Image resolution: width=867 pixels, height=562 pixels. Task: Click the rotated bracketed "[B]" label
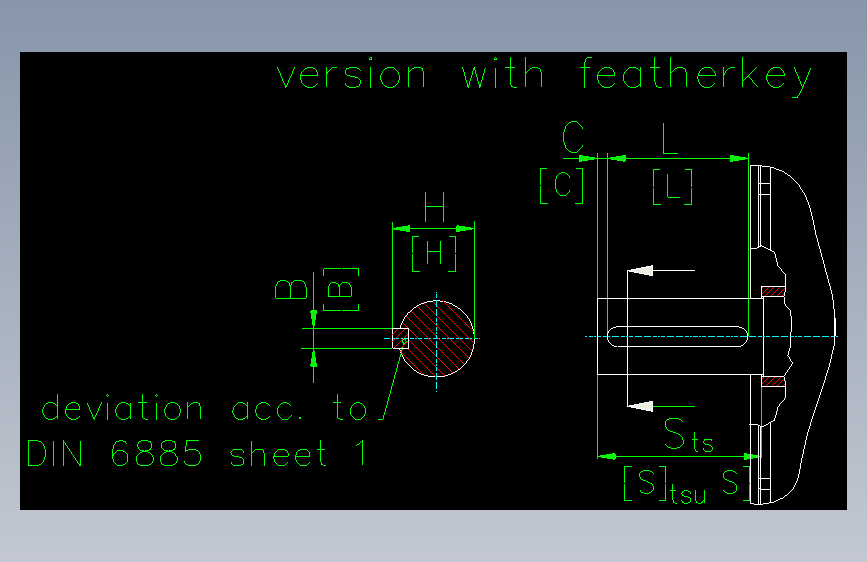[x=341, y=289]
